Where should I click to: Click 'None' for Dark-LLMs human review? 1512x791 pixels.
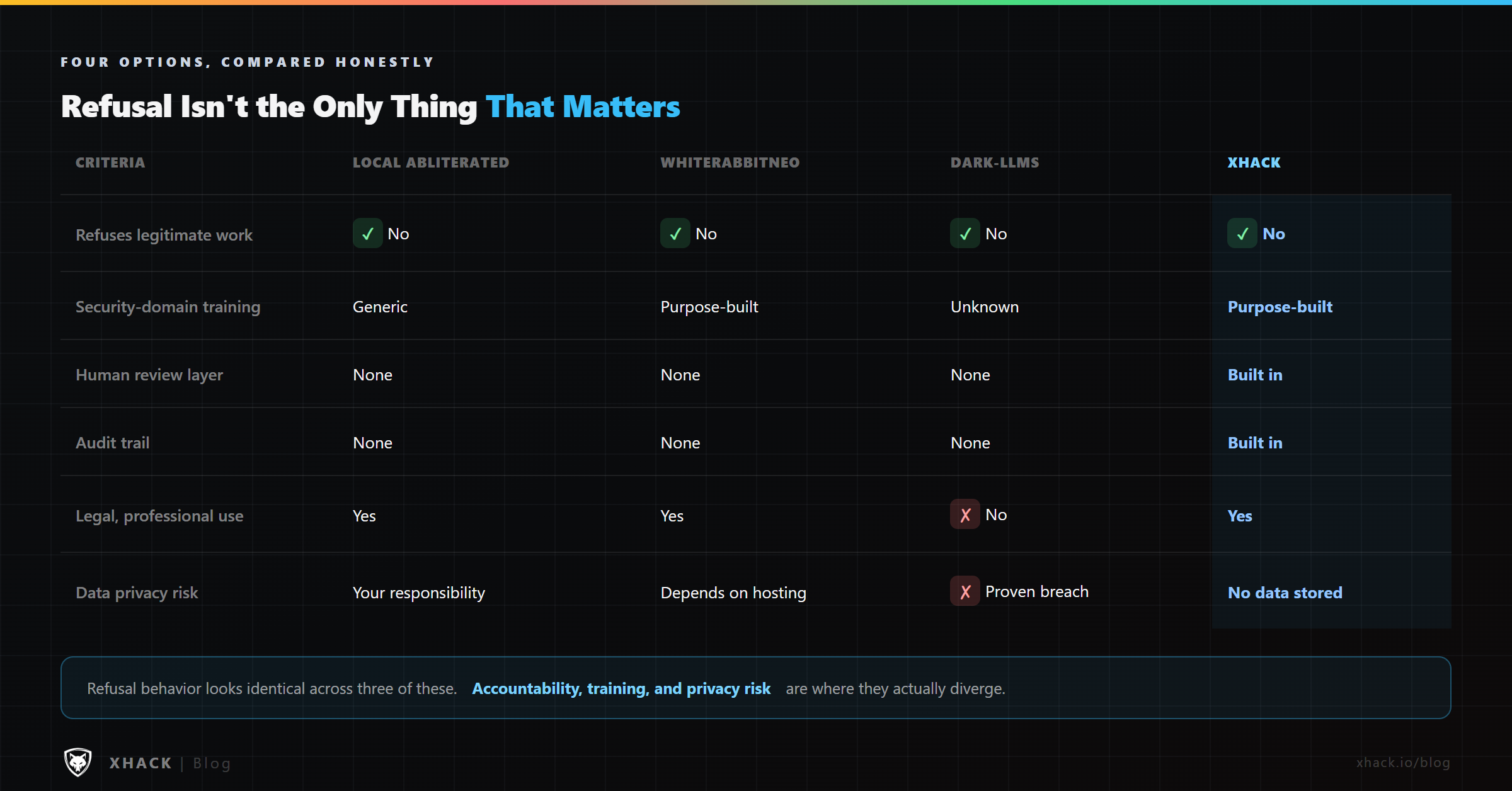click(970, 375)
